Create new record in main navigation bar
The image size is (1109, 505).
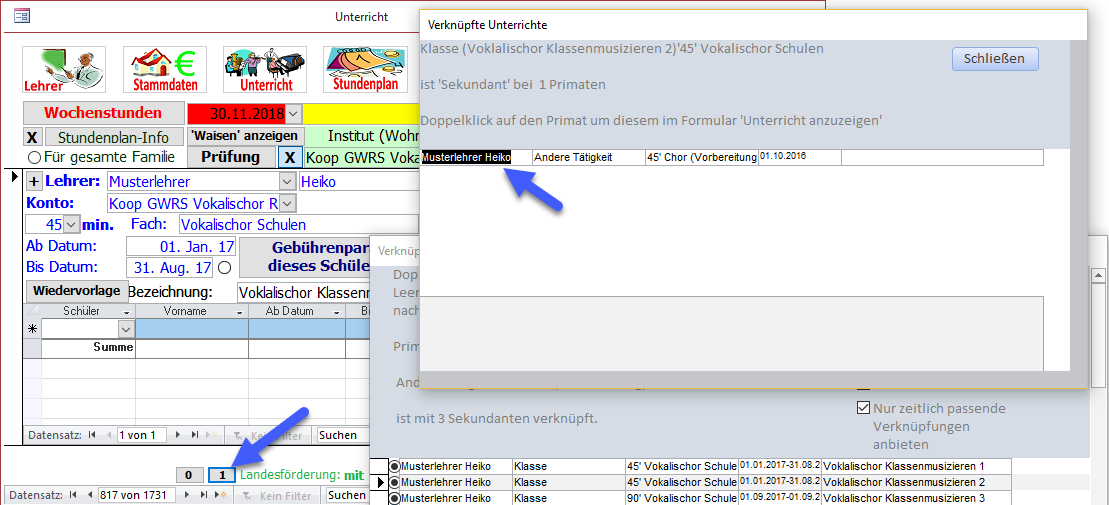(220, 495)
